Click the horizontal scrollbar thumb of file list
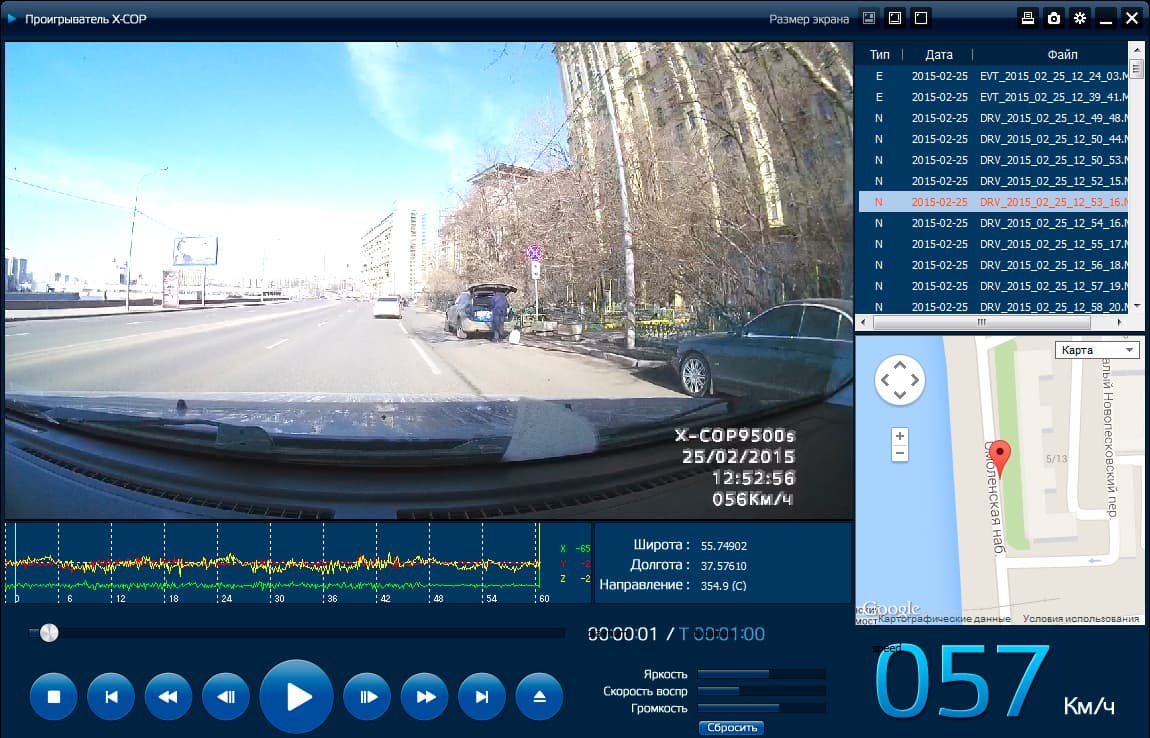The width and height of the screenshot is (1150, 738). pyautogui.click(x=981, y=322)
